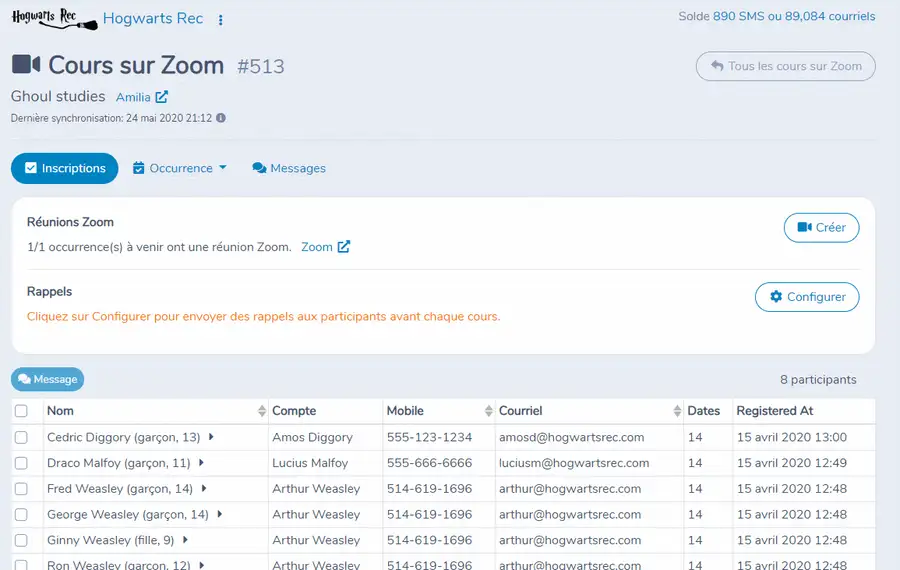Click the course number #513
Viewport: 900px width, 570px height.
tap(261, 67)
